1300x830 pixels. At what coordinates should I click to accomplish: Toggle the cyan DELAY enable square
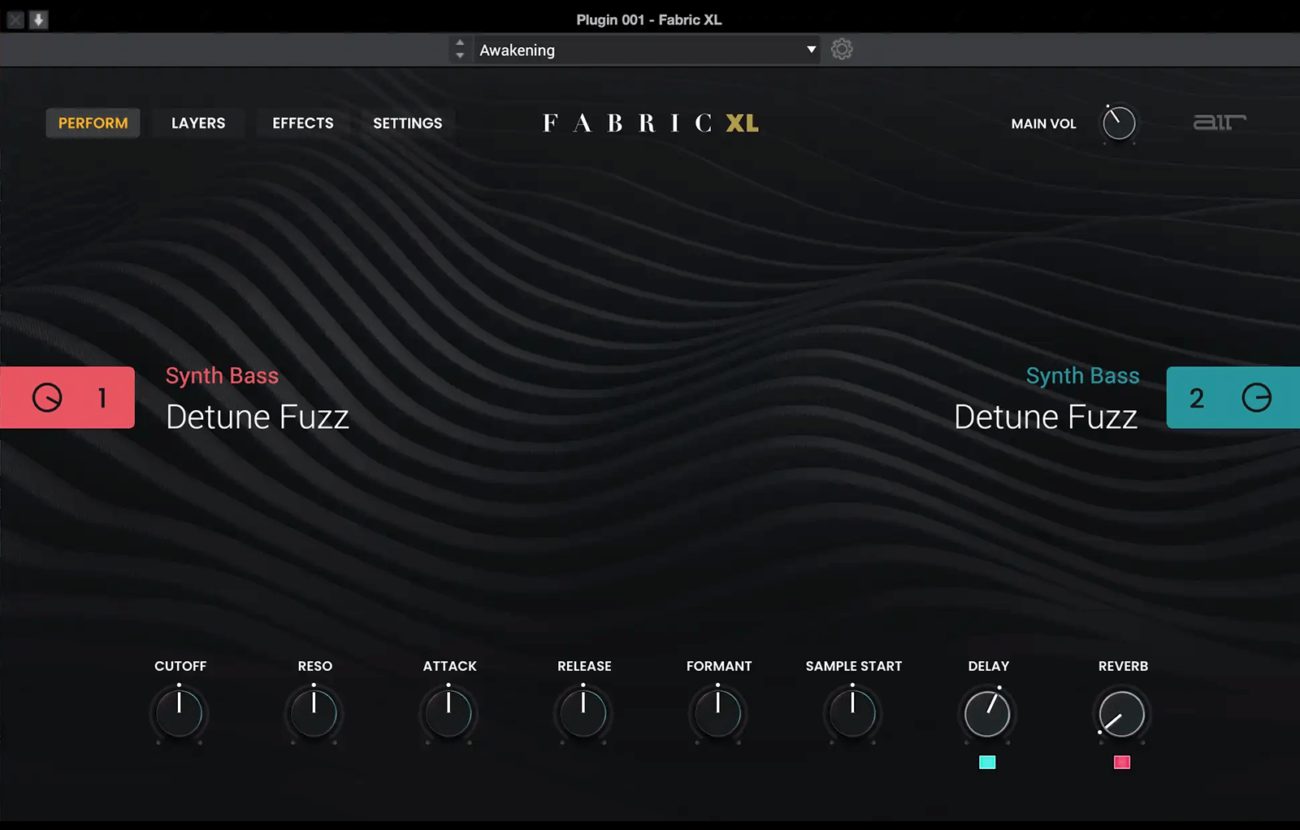coord(987,762)
